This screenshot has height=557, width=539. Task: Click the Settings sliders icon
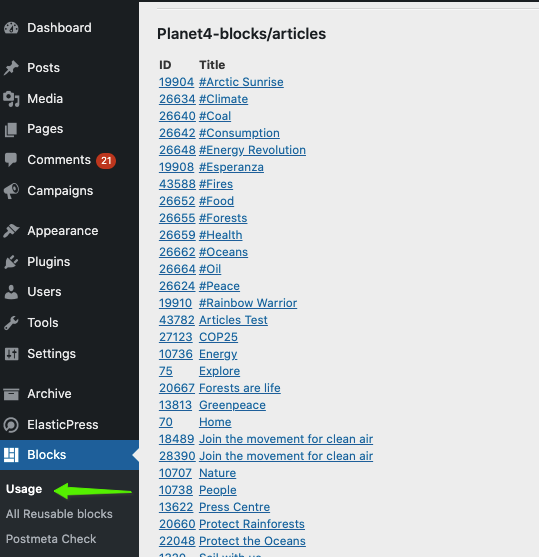click(11, 354)
